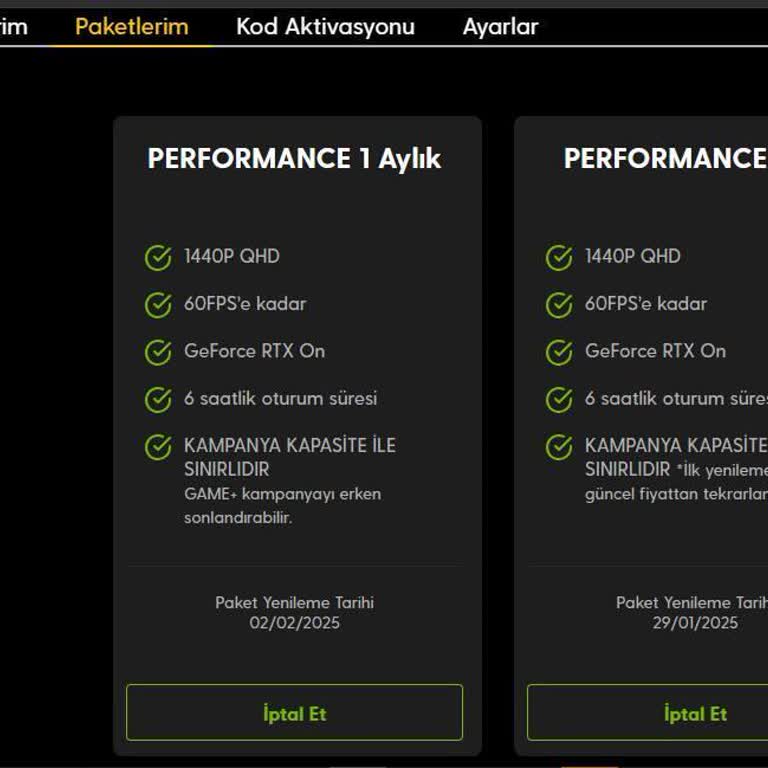Click the GeForce RTX On checkmark in first card
The image size is (768, 768).
(158, 352)
